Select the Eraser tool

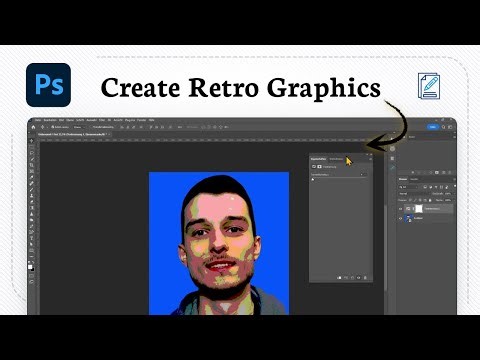[32, 201]
